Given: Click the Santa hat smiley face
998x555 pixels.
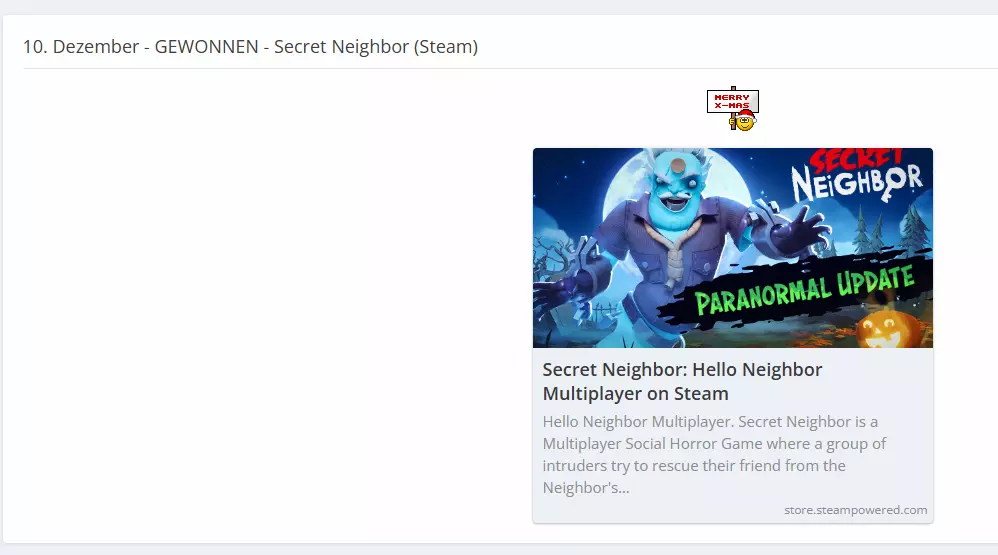Looking at the screenshot, I should pos(744,120).
